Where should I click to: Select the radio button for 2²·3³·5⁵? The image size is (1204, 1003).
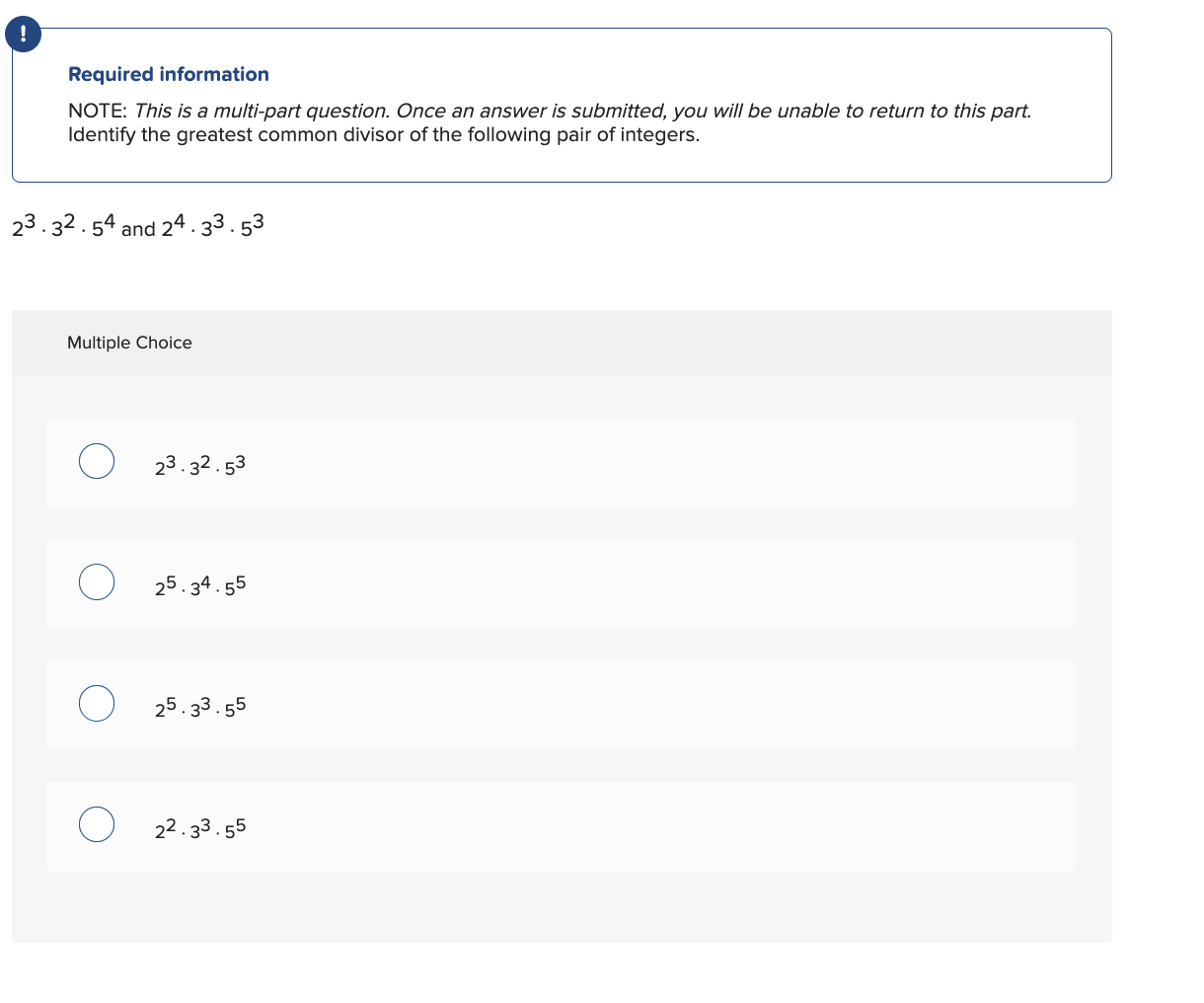point(96,823)
